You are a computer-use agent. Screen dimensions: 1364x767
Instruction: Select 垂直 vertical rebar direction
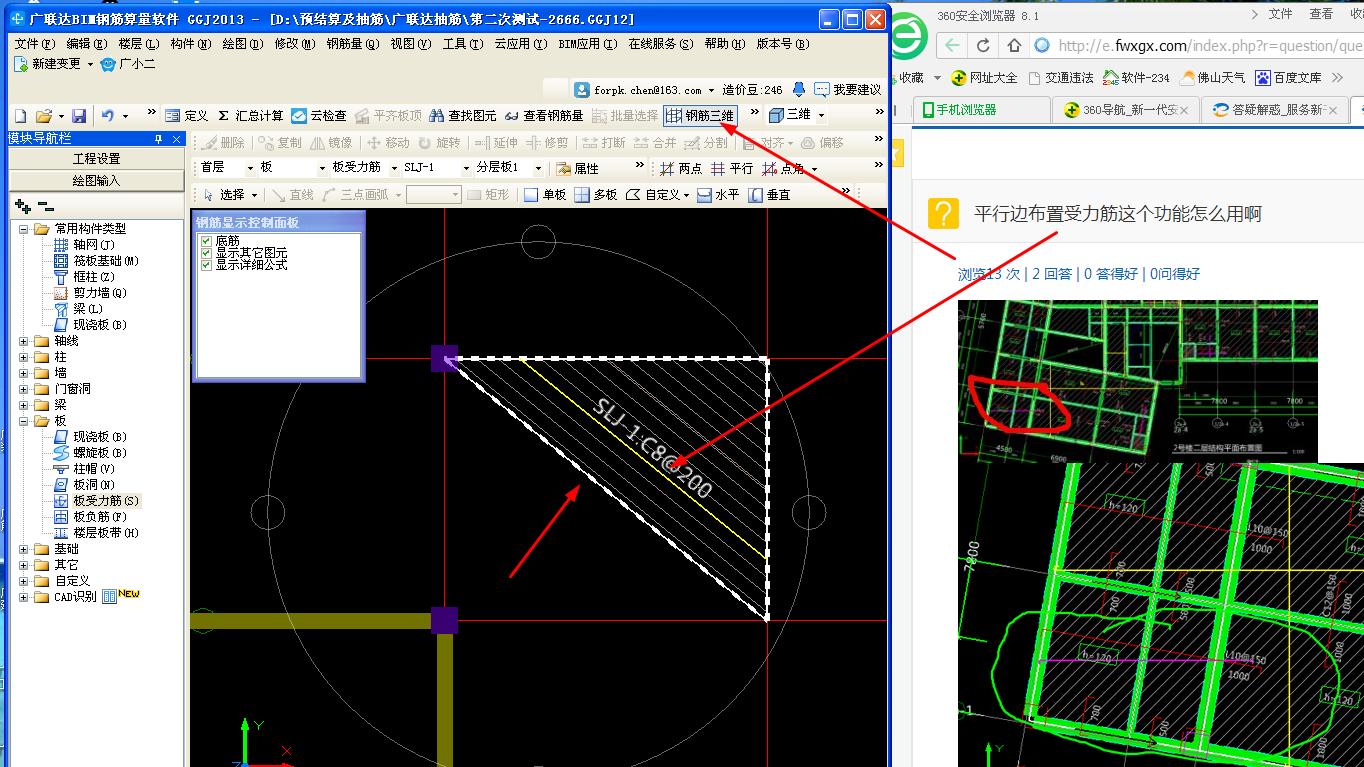(x=770, y=195)
